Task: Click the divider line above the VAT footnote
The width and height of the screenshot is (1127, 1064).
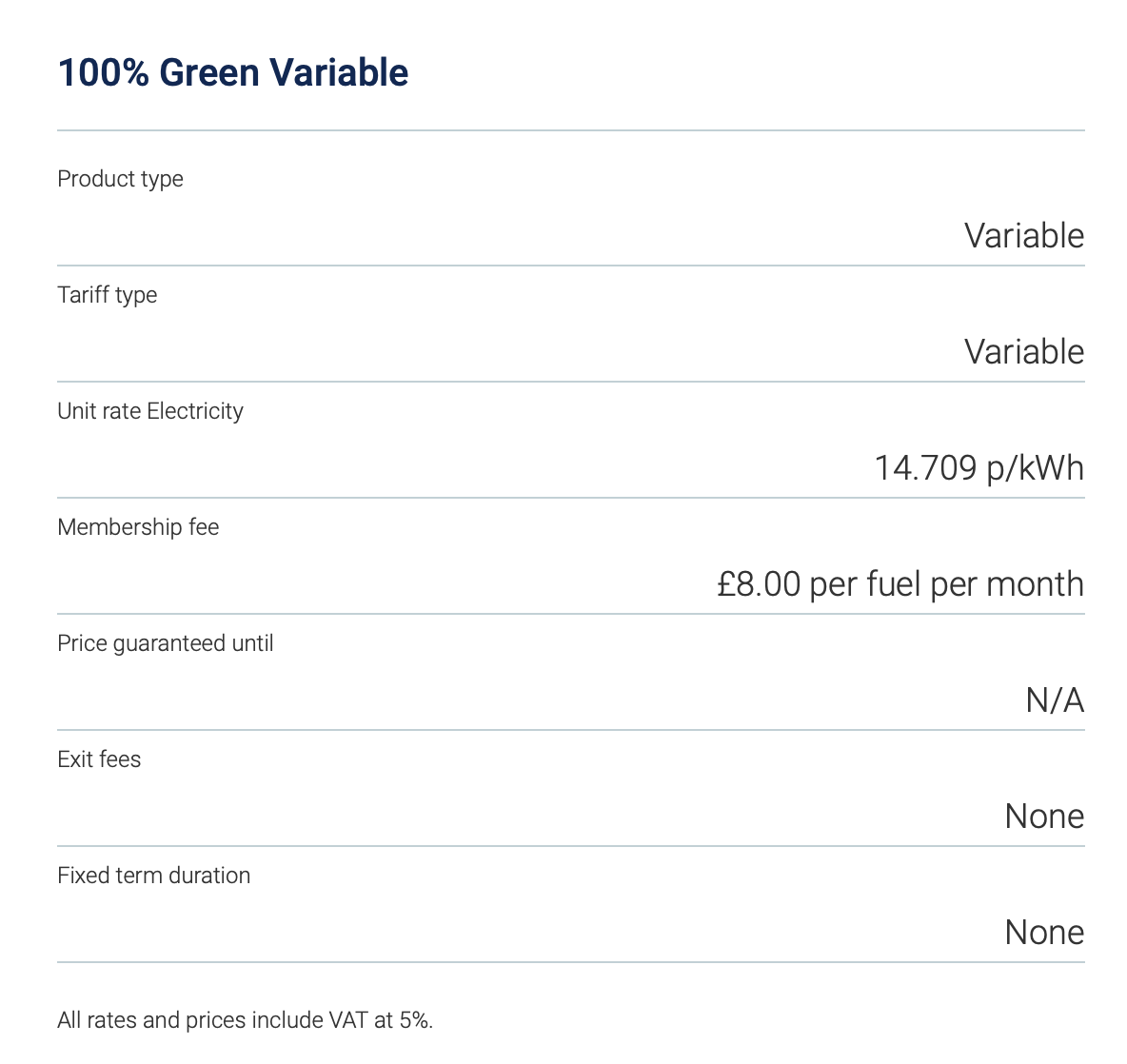Action: click(571, 962)
